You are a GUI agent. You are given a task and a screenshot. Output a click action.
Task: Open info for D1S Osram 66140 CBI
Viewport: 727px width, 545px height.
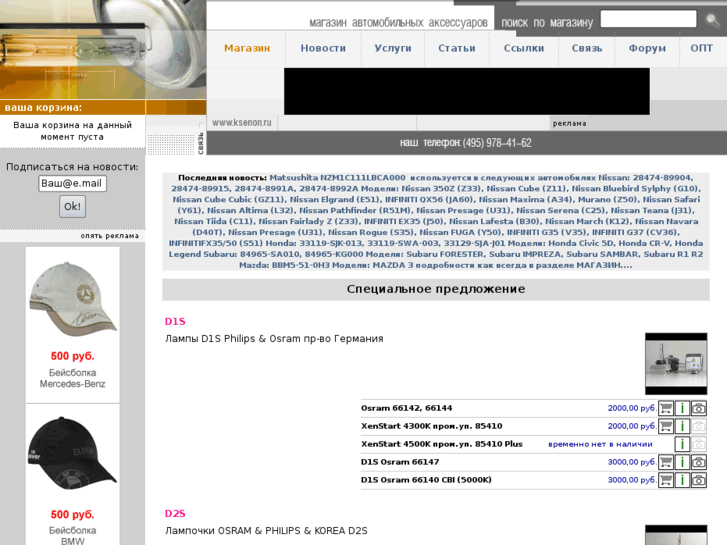[x=682, y=480]
